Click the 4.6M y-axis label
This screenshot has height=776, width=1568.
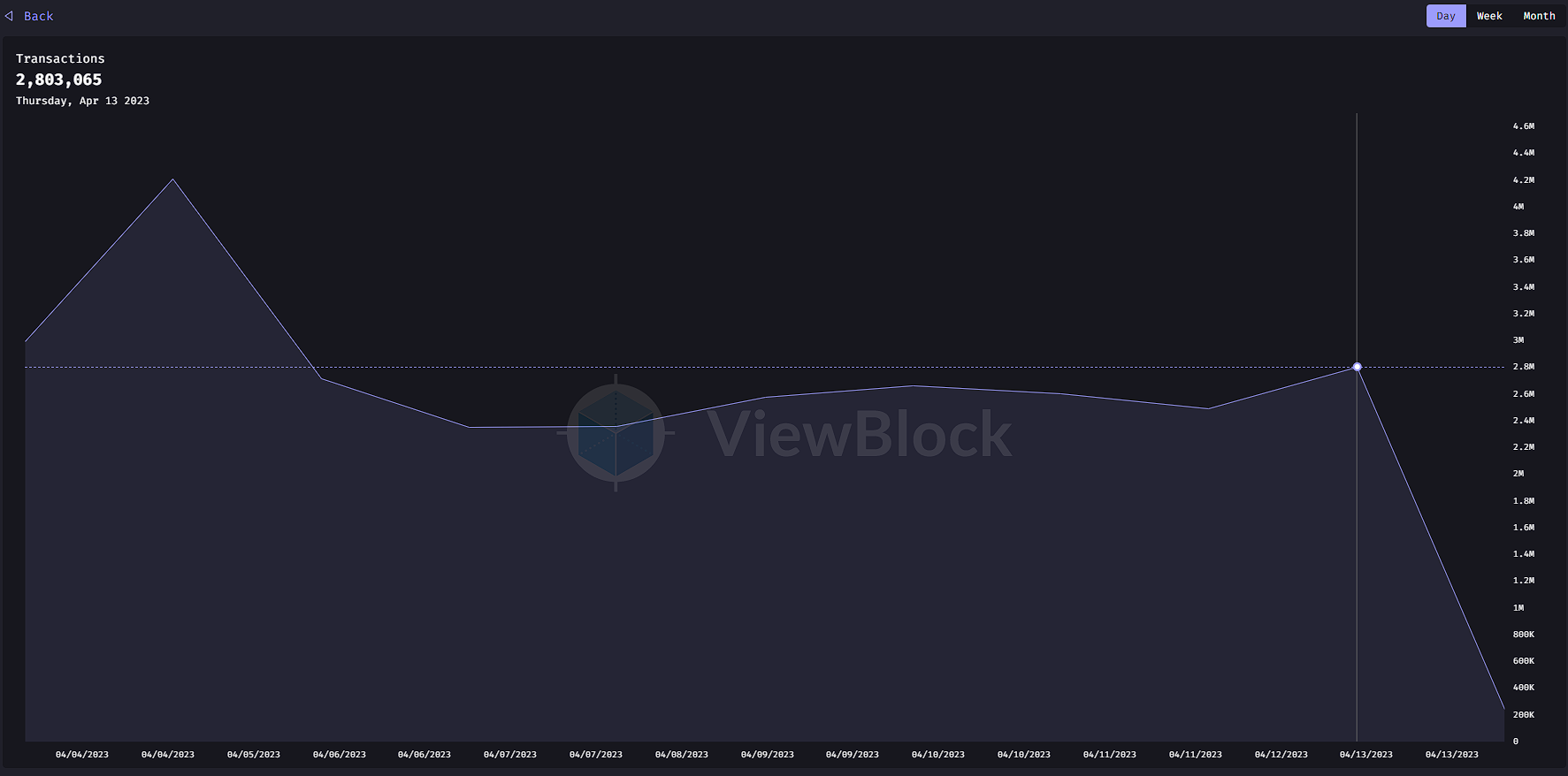click(1523, 126)
